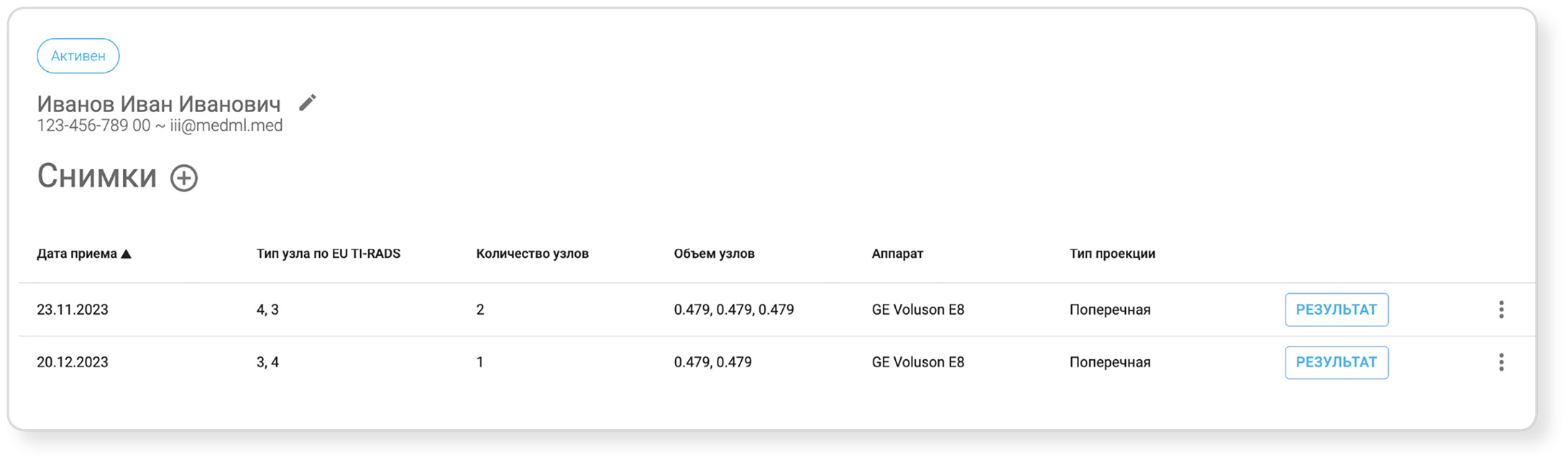
Task: Click the Количество узлов column header
Action: [x=532, y=254]
